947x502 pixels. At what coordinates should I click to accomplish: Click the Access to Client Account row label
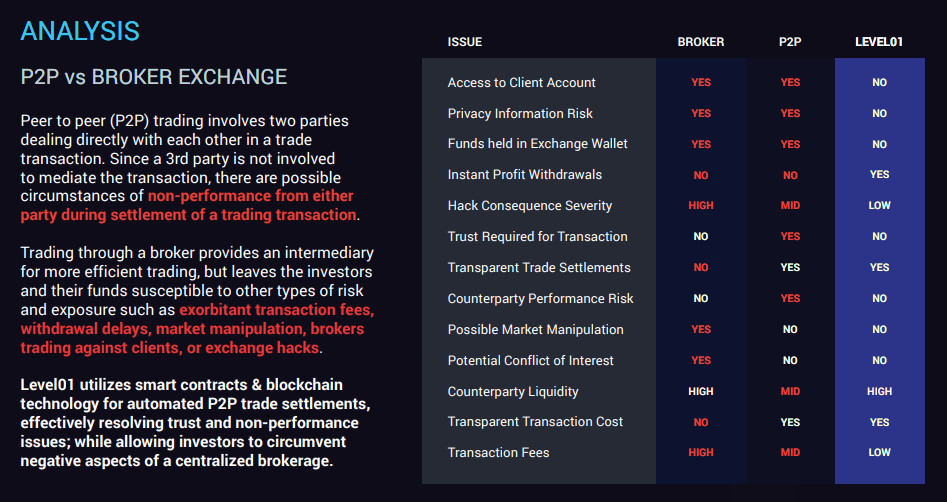pyautogui.click(x=521, y=83)
